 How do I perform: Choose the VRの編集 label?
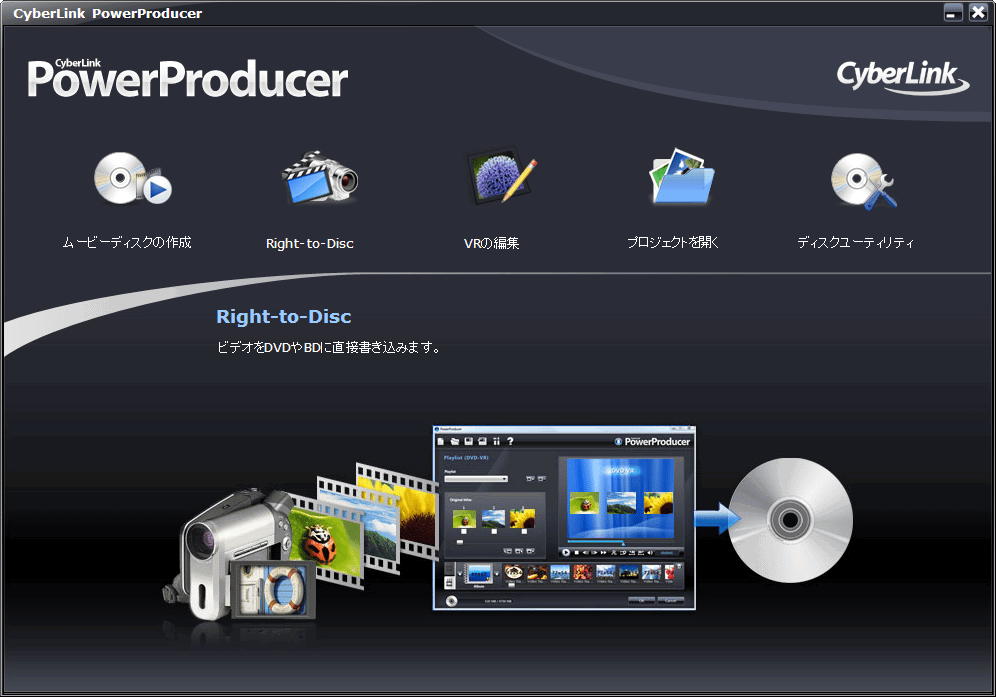pos(492,243)
